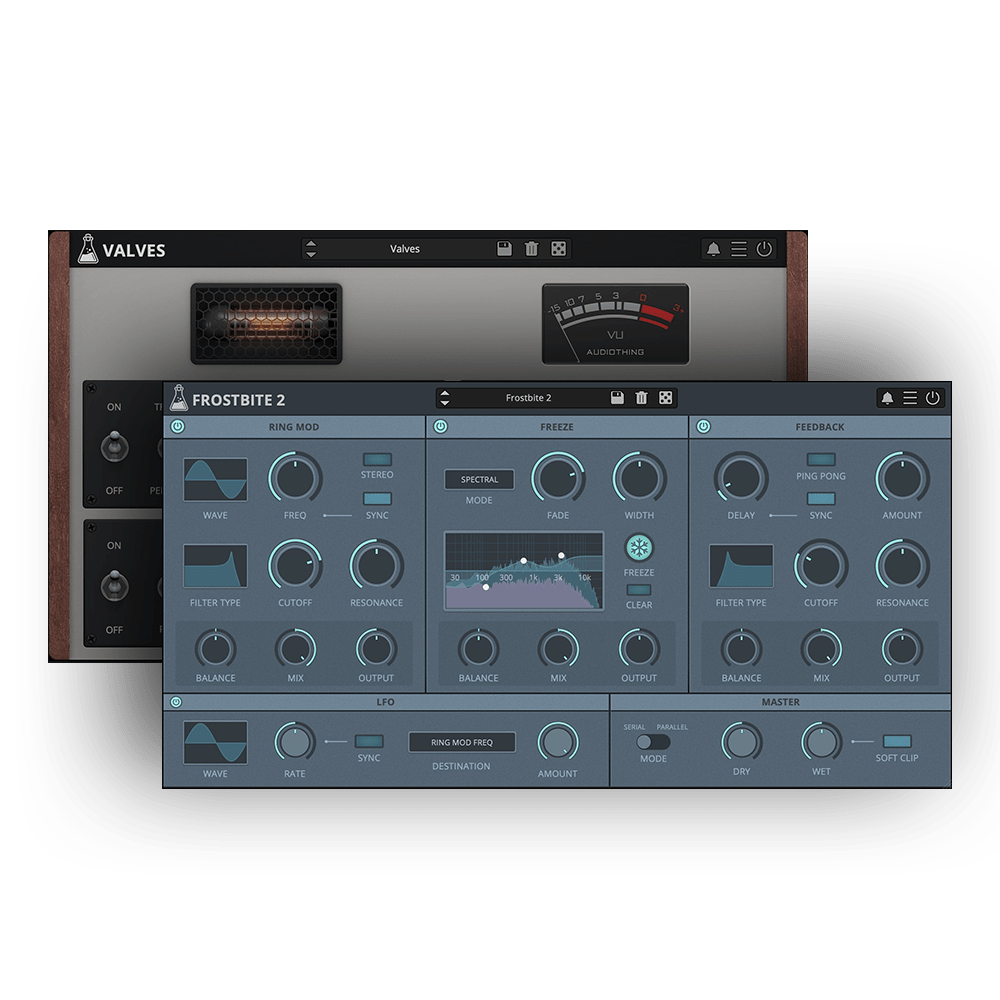Toggle Ring Mod section power
The height and width of the screenshot is (1000, 1000).
(x=178, y=427)
